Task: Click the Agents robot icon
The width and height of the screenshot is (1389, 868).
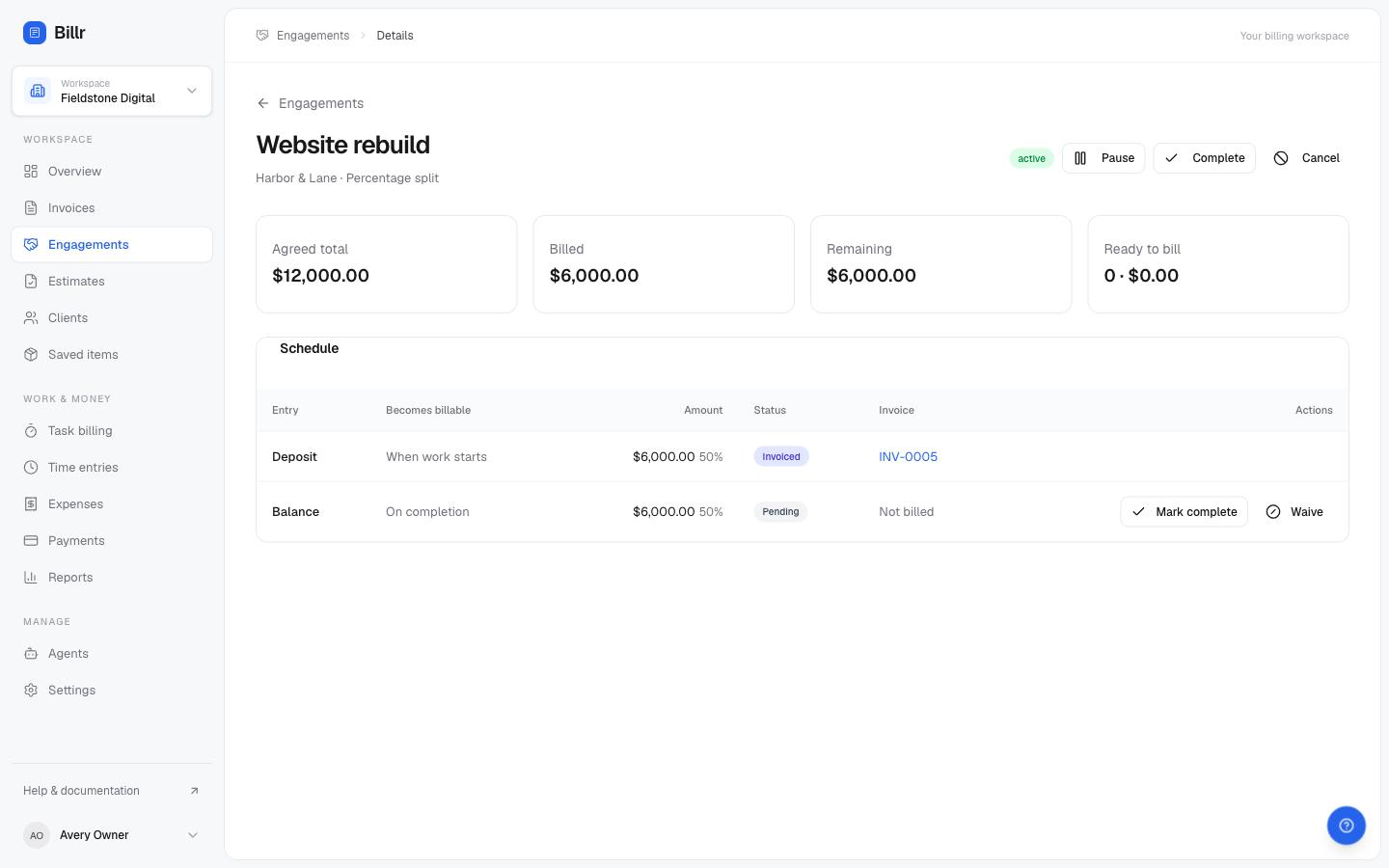Action: pos(31,654)
